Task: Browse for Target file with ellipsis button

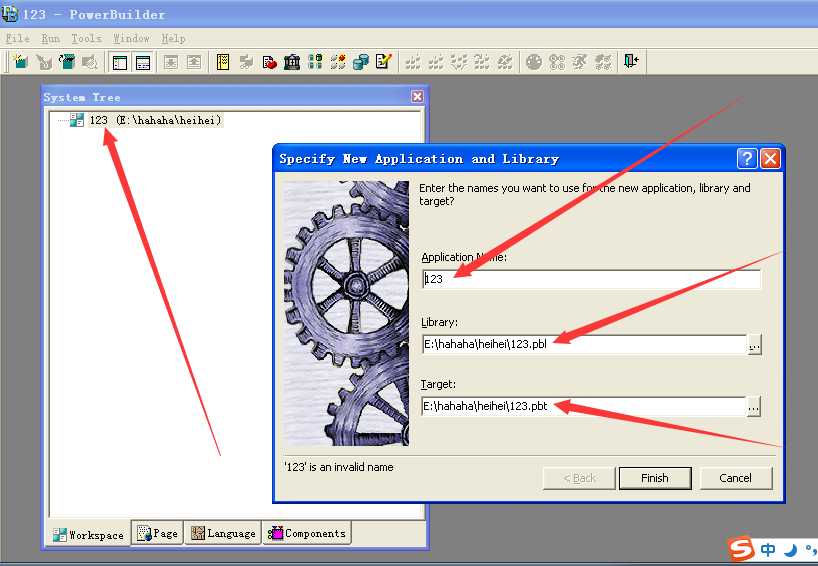Action: 754,406
